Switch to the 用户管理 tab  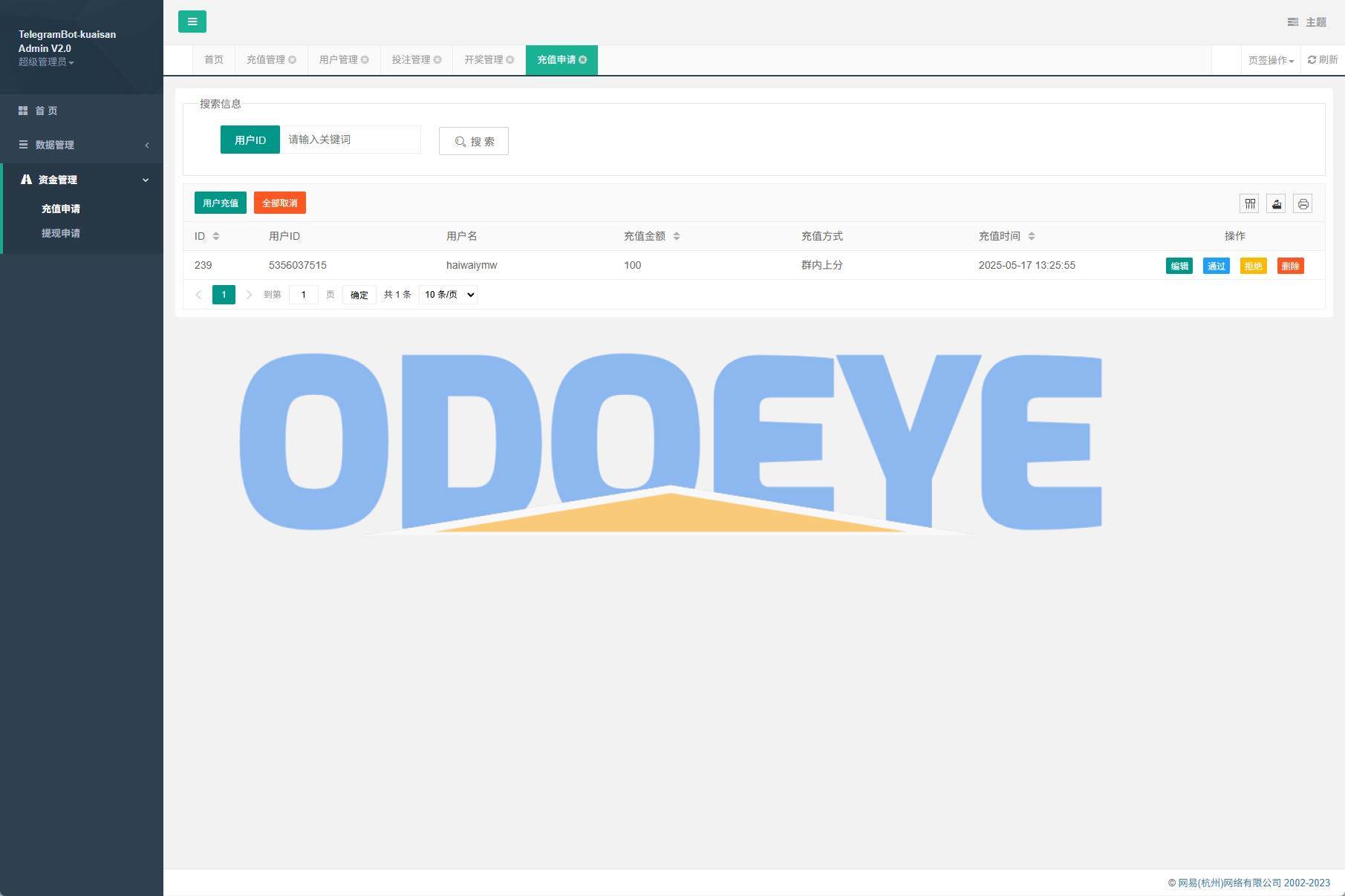click(x=339, y=59)
